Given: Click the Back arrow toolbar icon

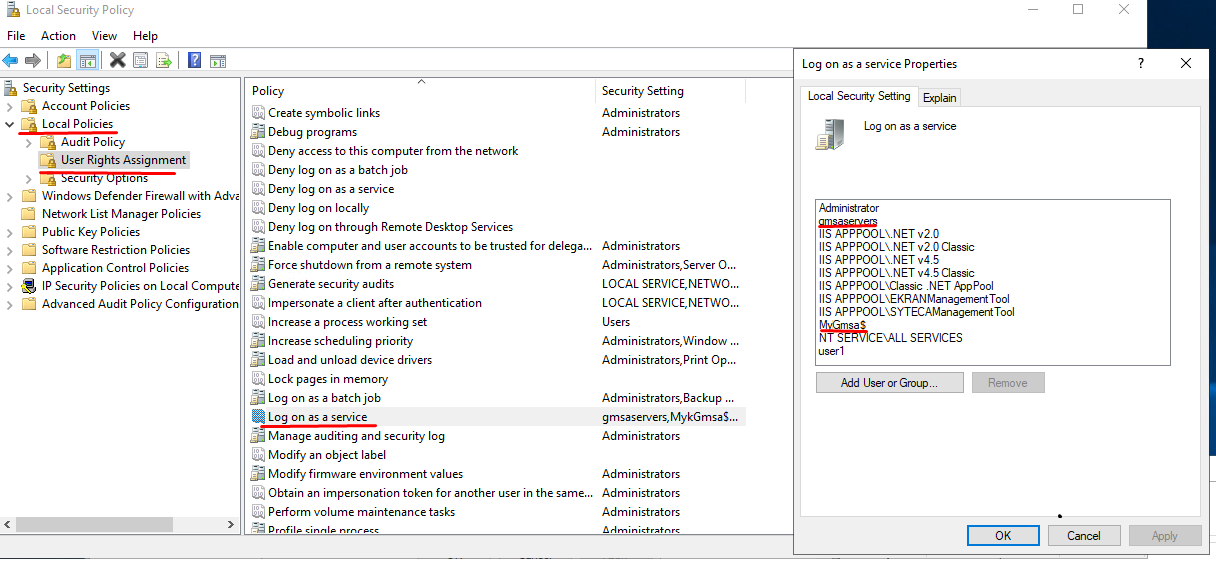Looking at the screenshot, I should pyautogui.click(x=10, y=60).
